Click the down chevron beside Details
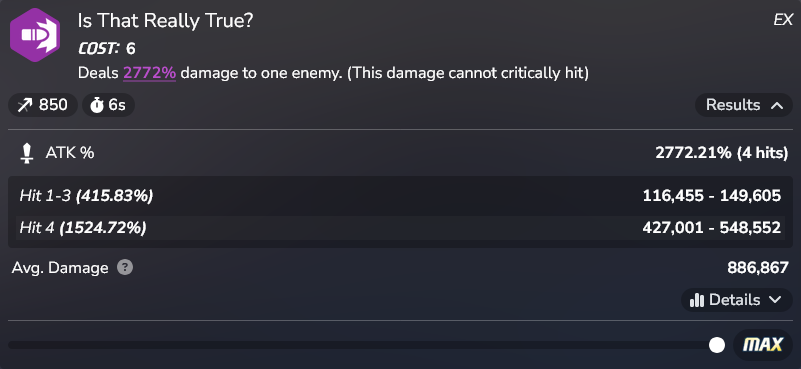Screen dimensions: 801x369 pyautogui.click(x=774, y=299)
